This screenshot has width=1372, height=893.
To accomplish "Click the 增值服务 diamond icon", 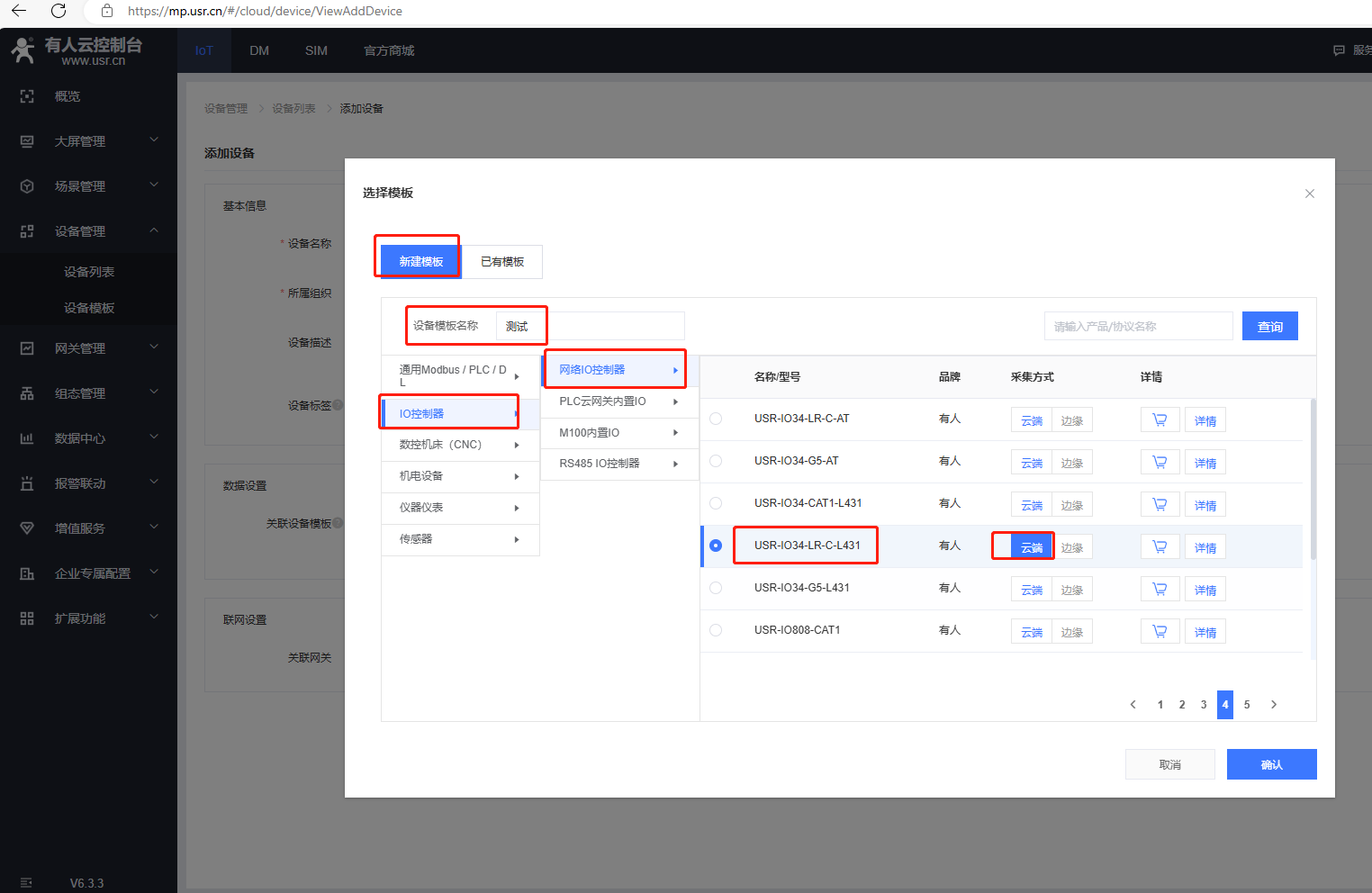I will (x=27, y=528).
